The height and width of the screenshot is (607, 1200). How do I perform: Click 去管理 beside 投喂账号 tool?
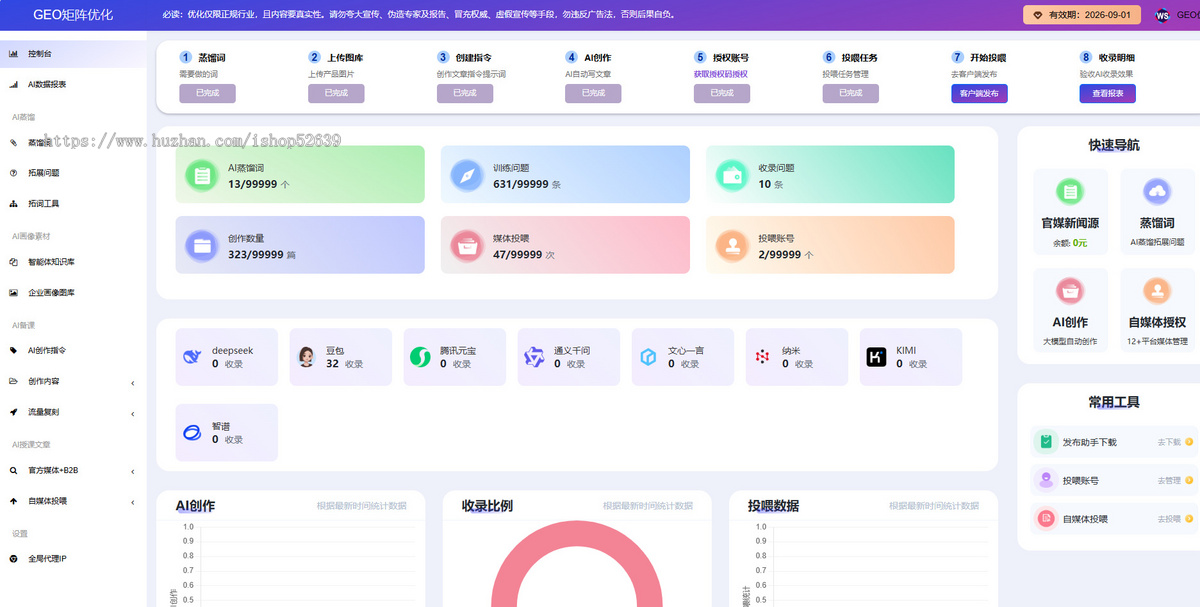(1169, 481)
